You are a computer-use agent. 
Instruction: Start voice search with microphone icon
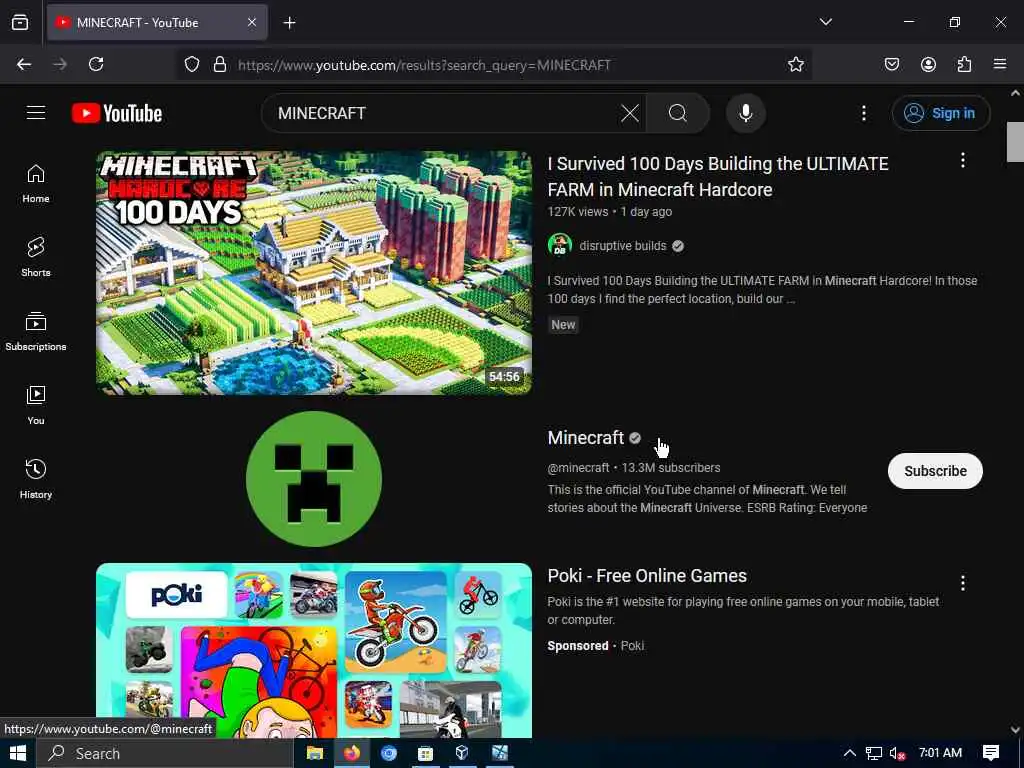746,113
